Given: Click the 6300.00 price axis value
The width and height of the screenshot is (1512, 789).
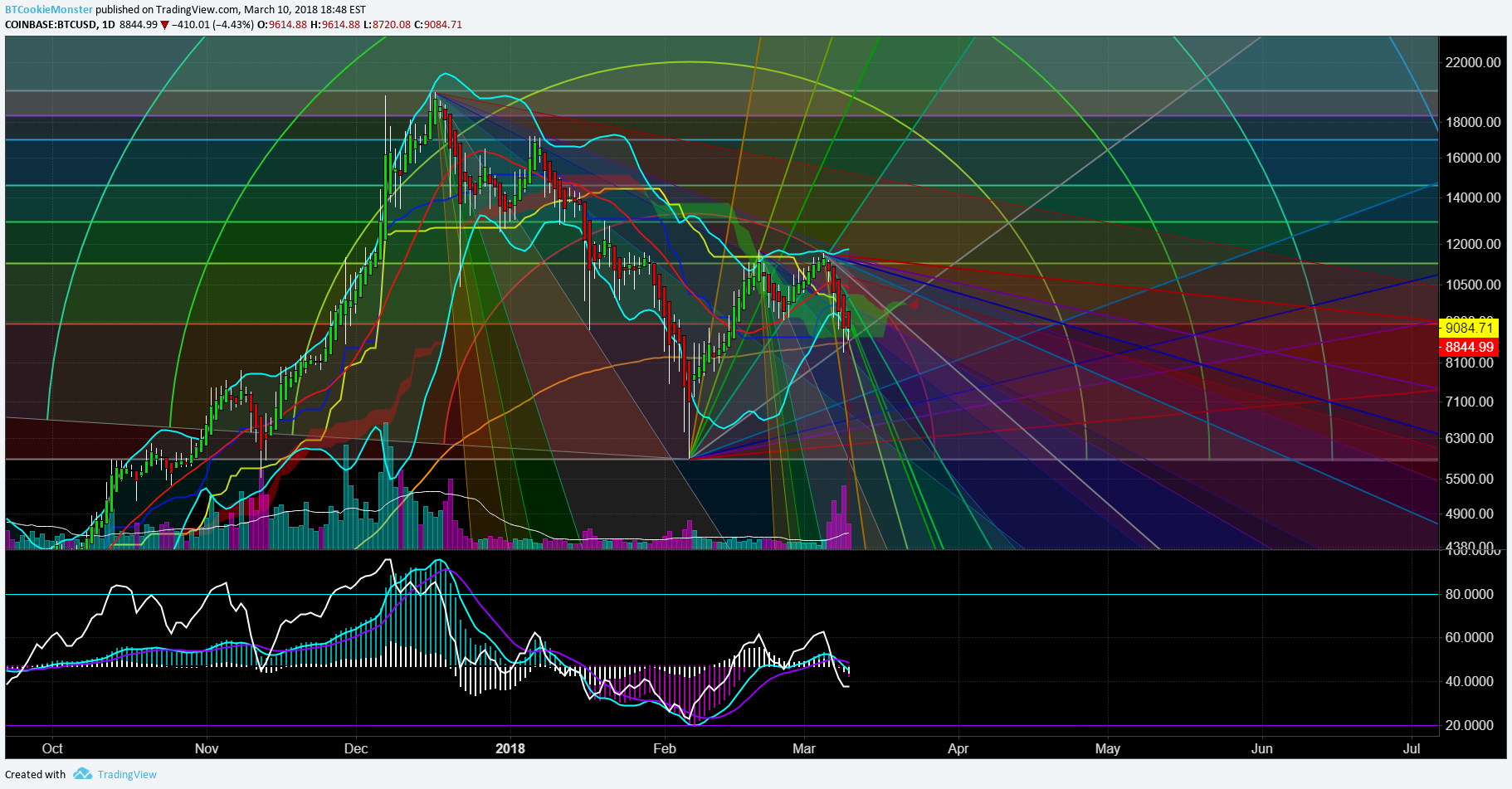Looking at the screenshot, I should (x=1469, y=438).
